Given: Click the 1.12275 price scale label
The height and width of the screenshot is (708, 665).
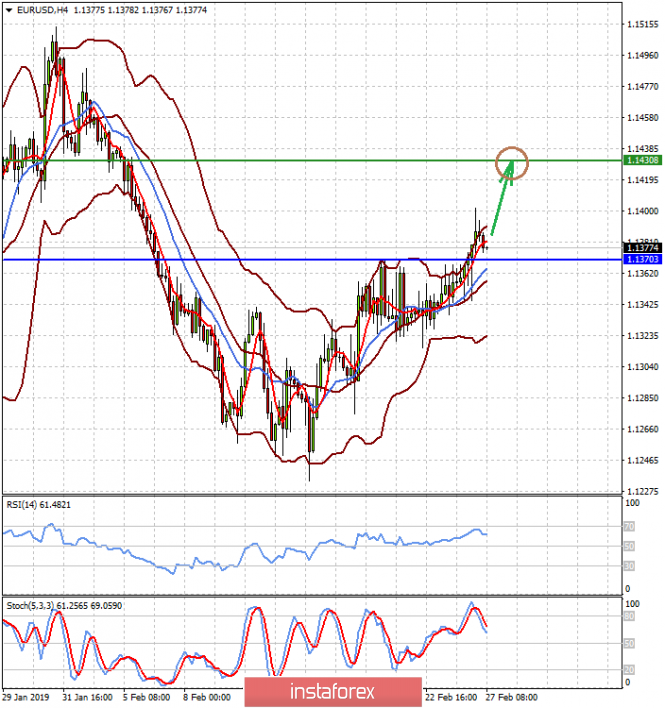Looking at the screenshot, I should [640, 491].
